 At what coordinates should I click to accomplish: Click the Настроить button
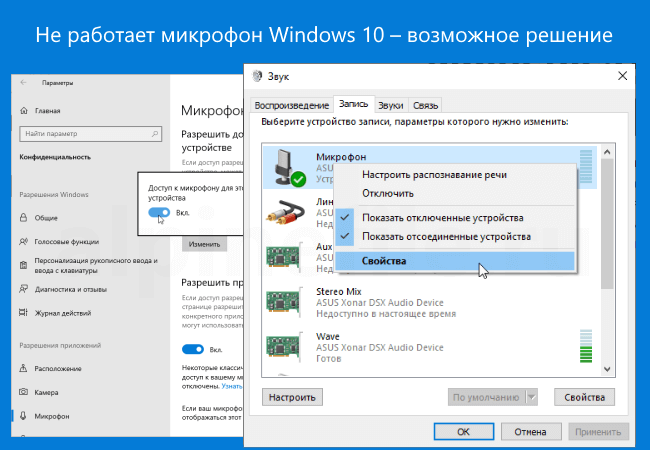tap(292, 397)
